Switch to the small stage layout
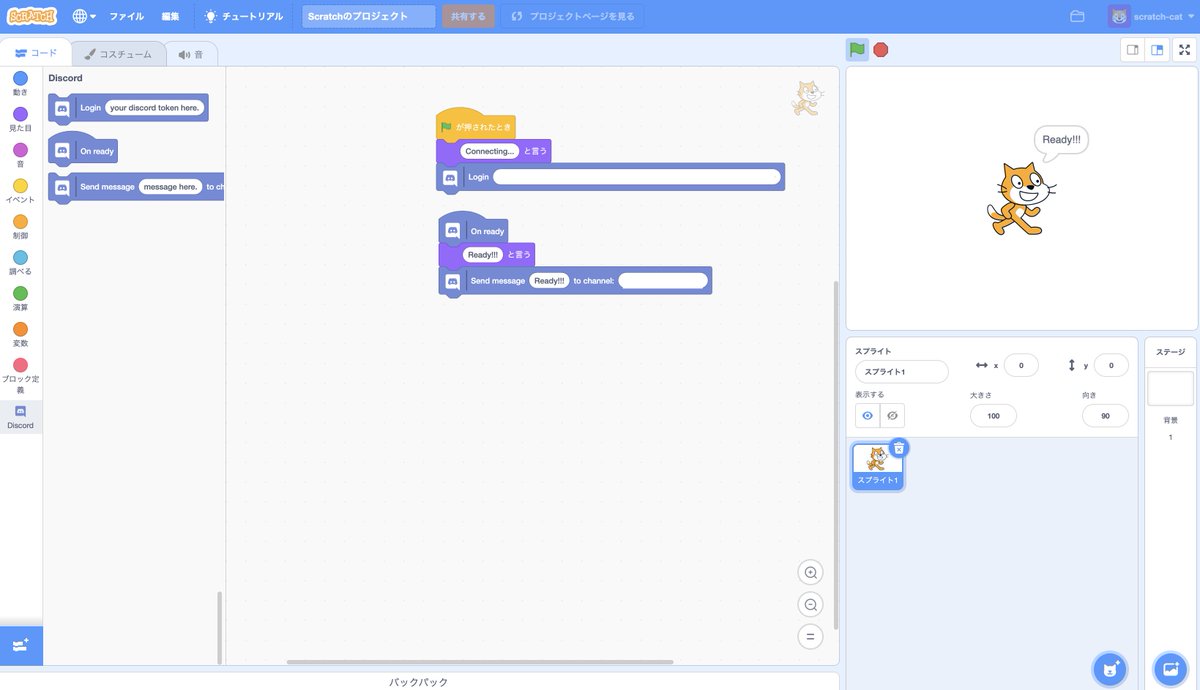The image size is (1200, 690). (1131, 47)
